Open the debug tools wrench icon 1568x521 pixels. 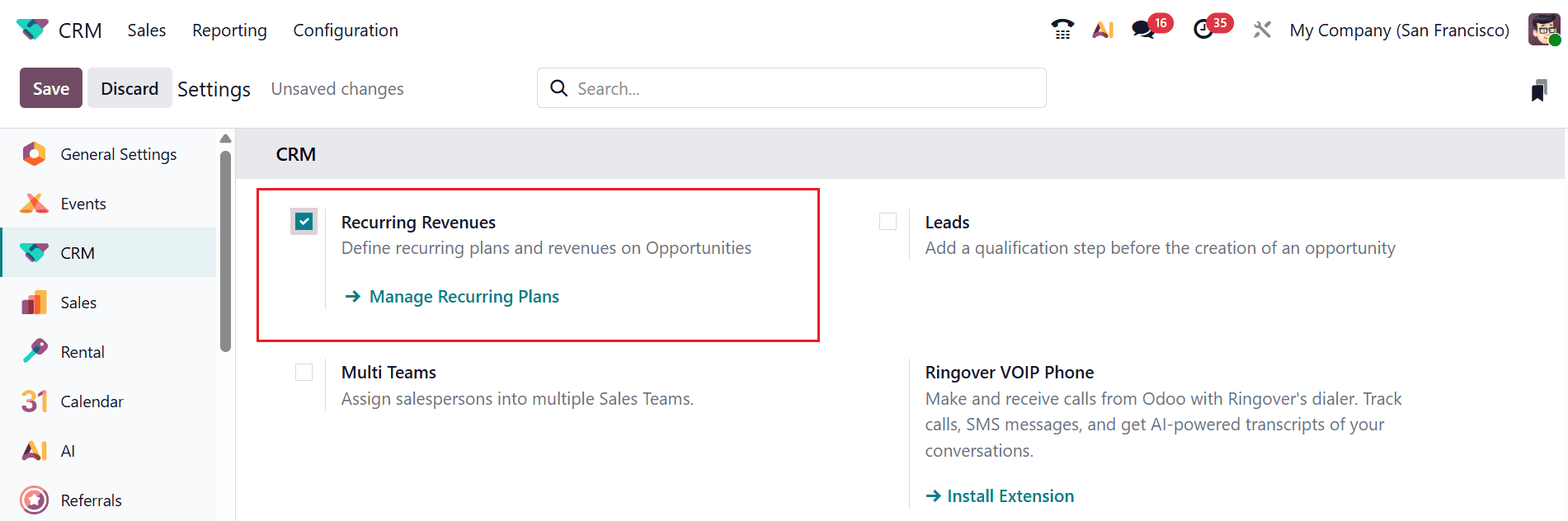pyautogui.click(x=1262, y=30)
